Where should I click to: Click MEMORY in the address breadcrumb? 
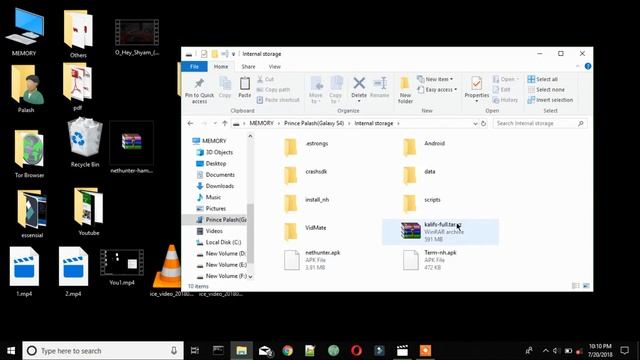click(x=261, y=123)
